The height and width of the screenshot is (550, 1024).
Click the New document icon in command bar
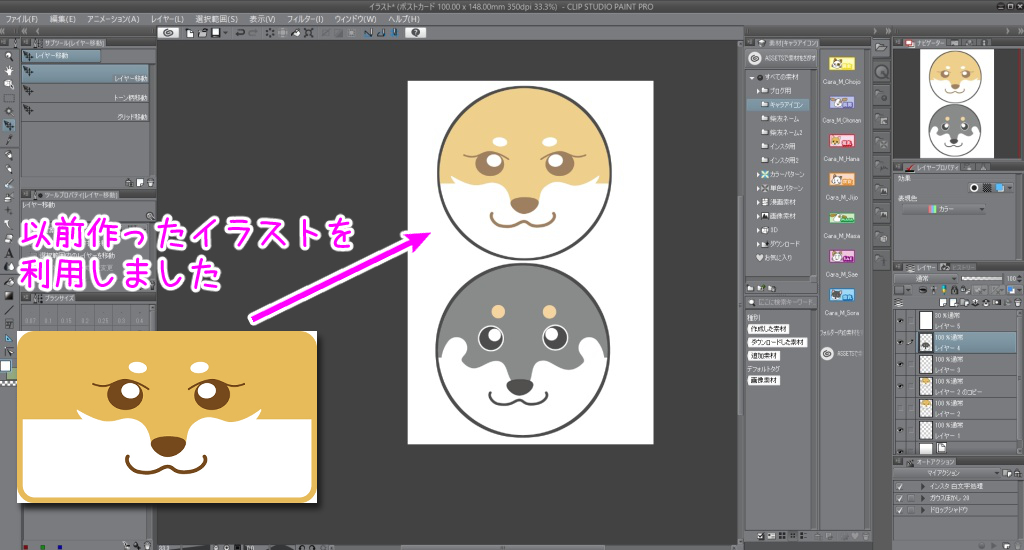pos(189,33)
